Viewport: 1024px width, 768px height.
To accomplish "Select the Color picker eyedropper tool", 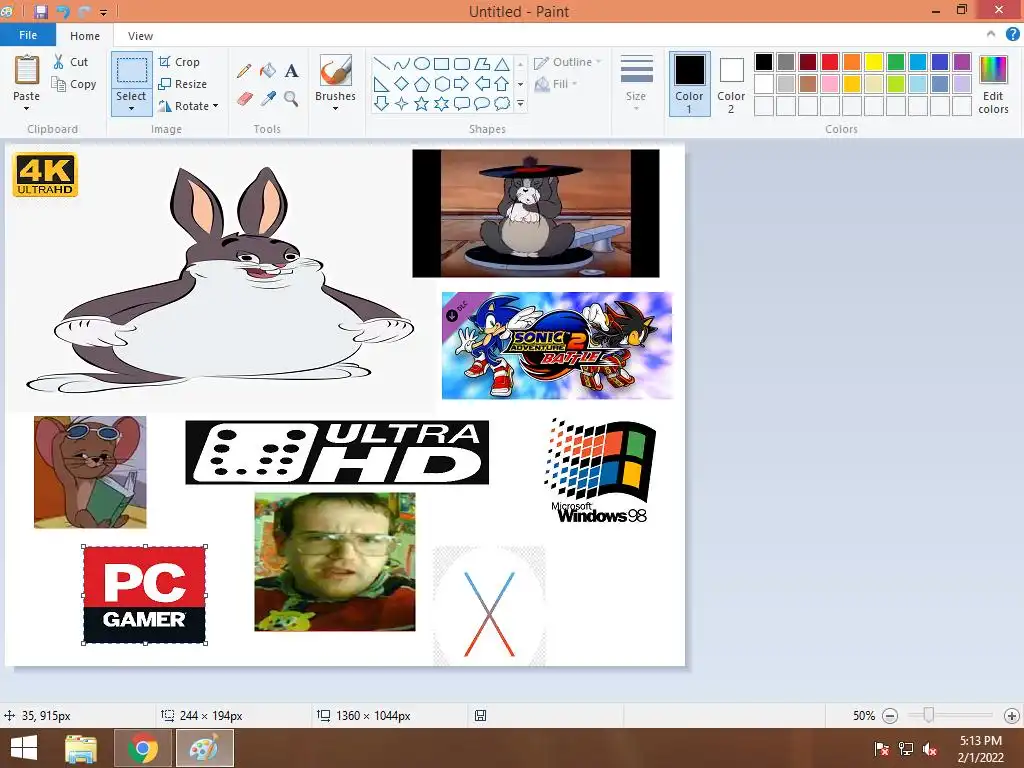I will click(x=268, y=99).
